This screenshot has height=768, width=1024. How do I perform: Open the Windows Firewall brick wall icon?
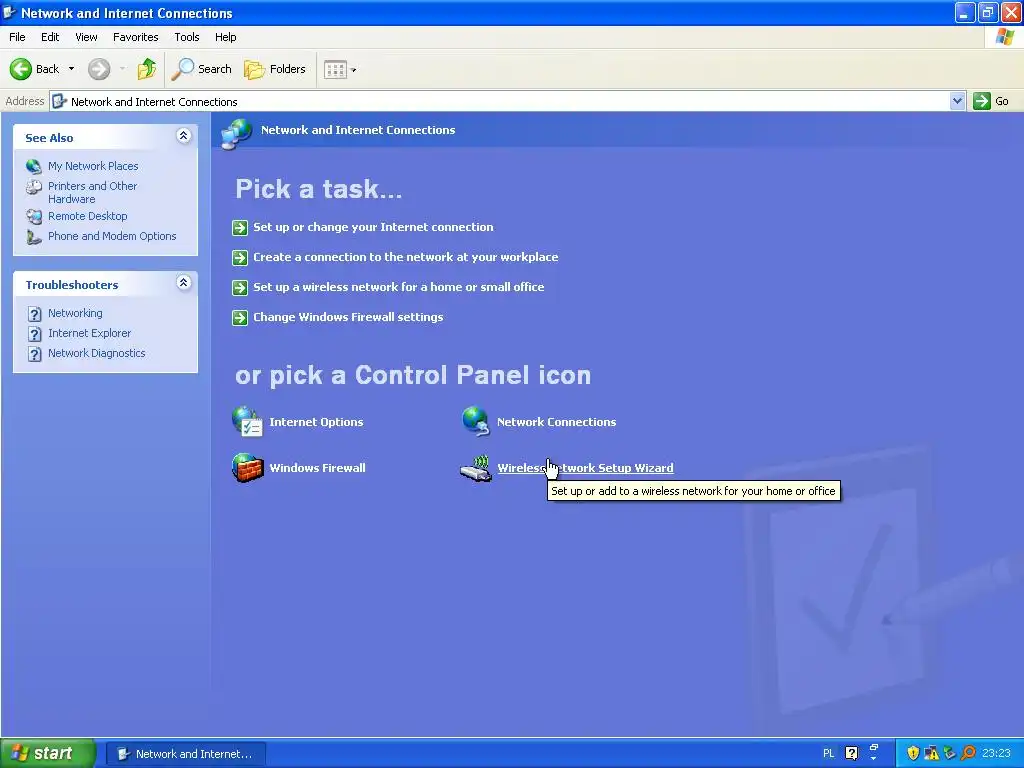click(x=248, y=468)
